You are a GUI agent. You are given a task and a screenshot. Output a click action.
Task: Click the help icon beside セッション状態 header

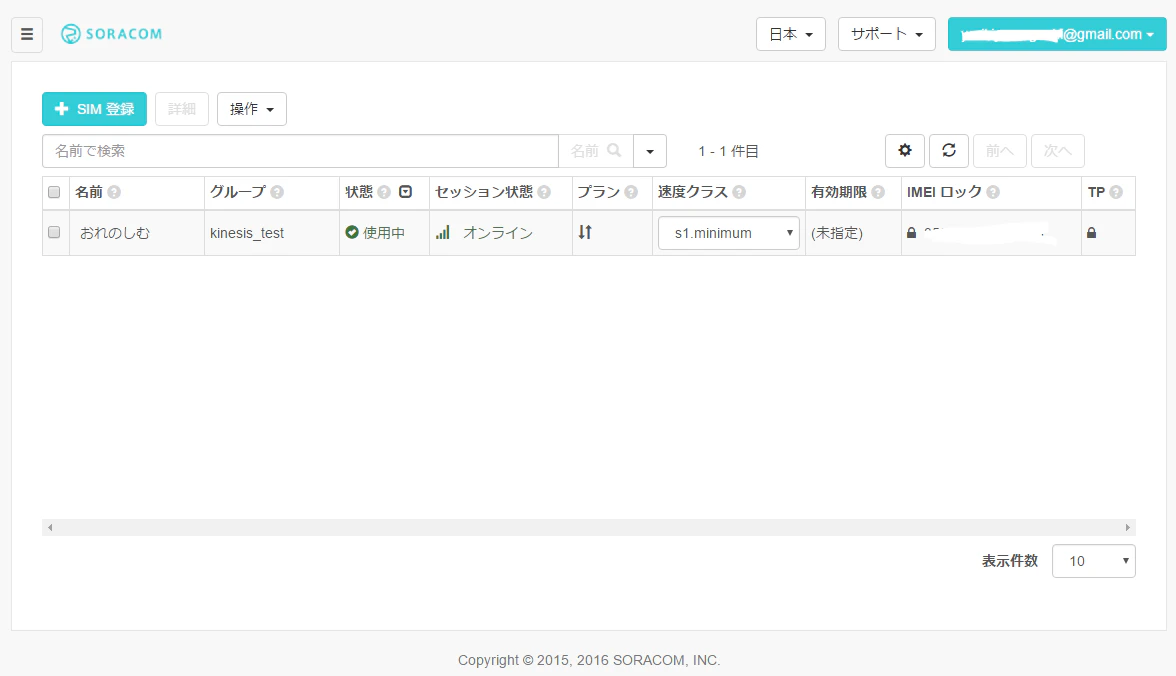coord(544,192)
